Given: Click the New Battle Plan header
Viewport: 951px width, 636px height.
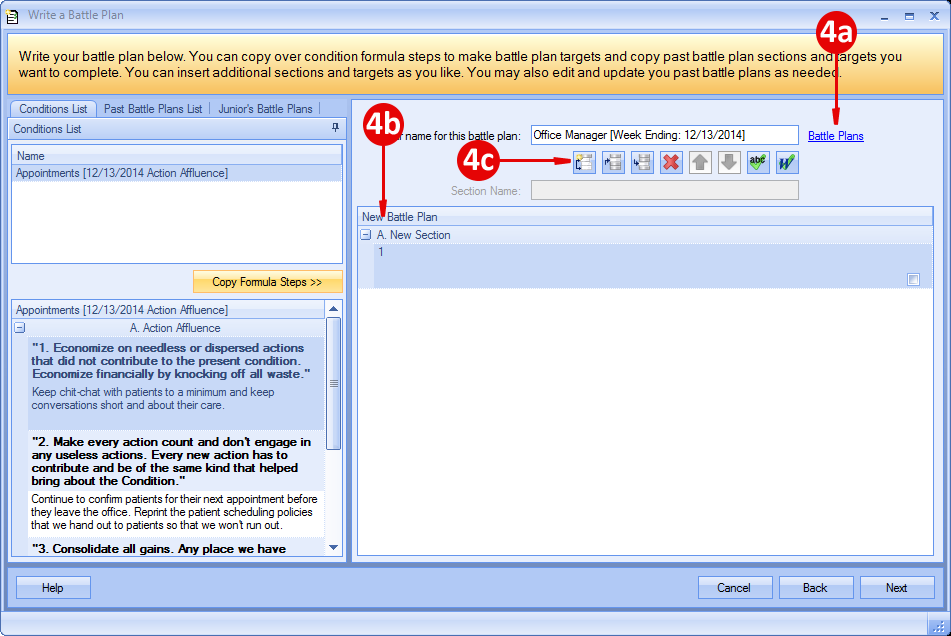Looking at the screenshot, I should (645, 216).
